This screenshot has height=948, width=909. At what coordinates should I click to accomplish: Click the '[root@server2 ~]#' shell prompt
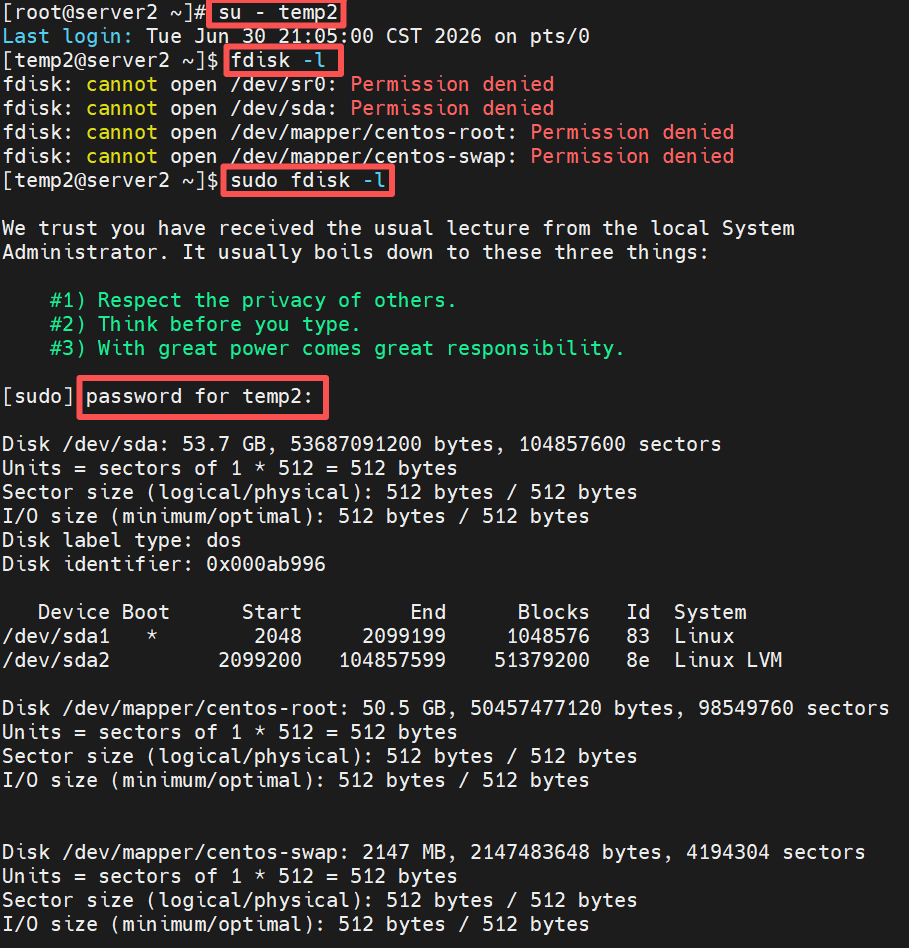(x=104, y=12)
